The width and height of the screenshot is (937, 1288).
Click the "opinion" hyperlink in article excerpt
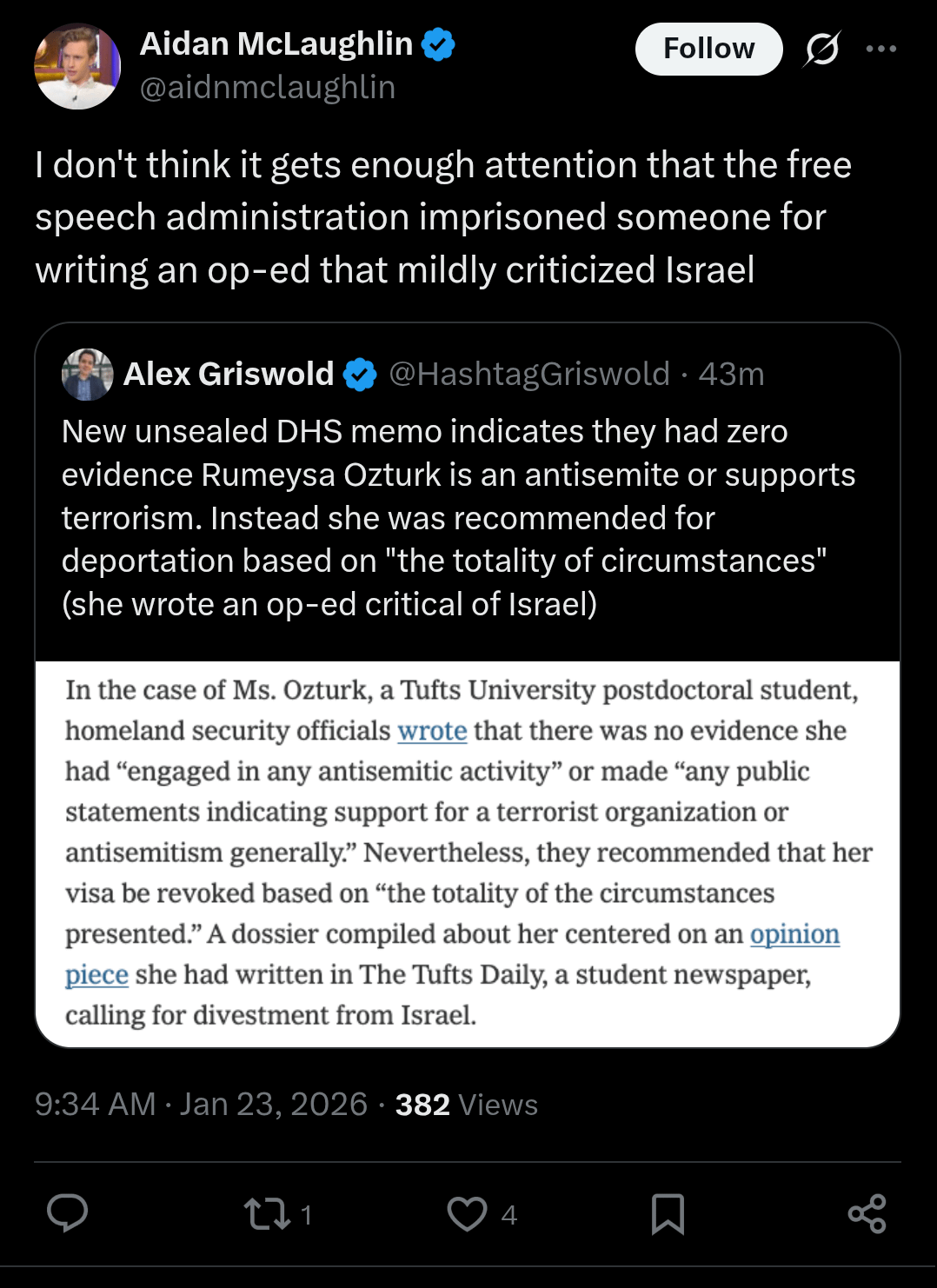pos(794,934)
